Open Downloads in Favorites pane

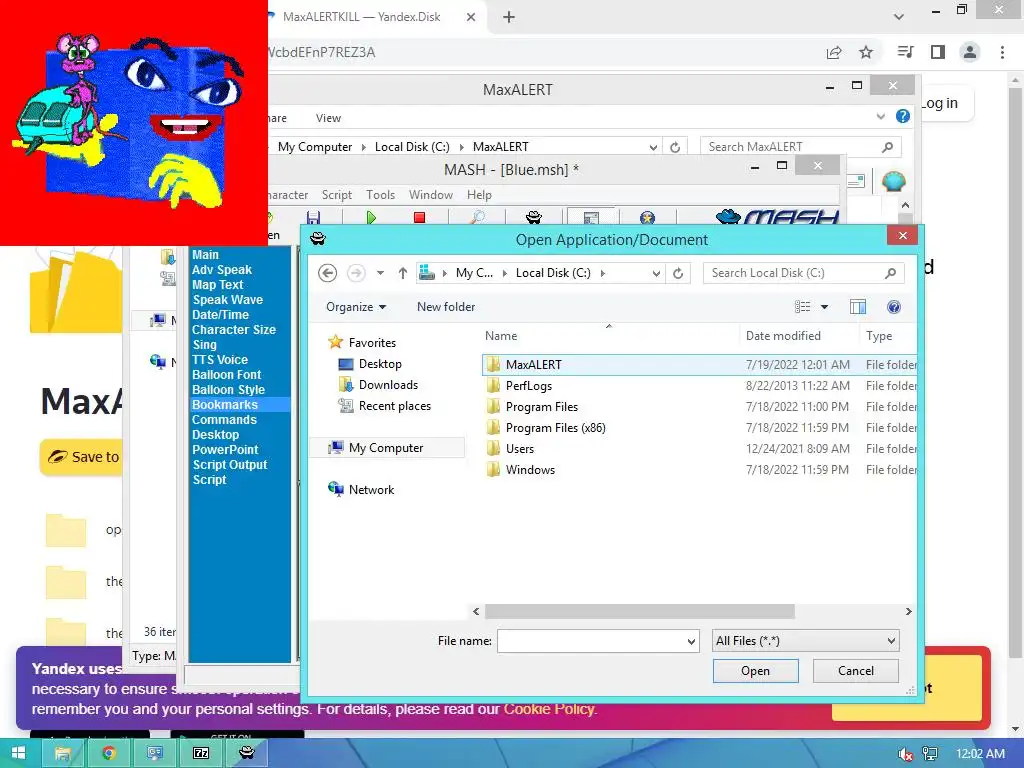point(388,385)
